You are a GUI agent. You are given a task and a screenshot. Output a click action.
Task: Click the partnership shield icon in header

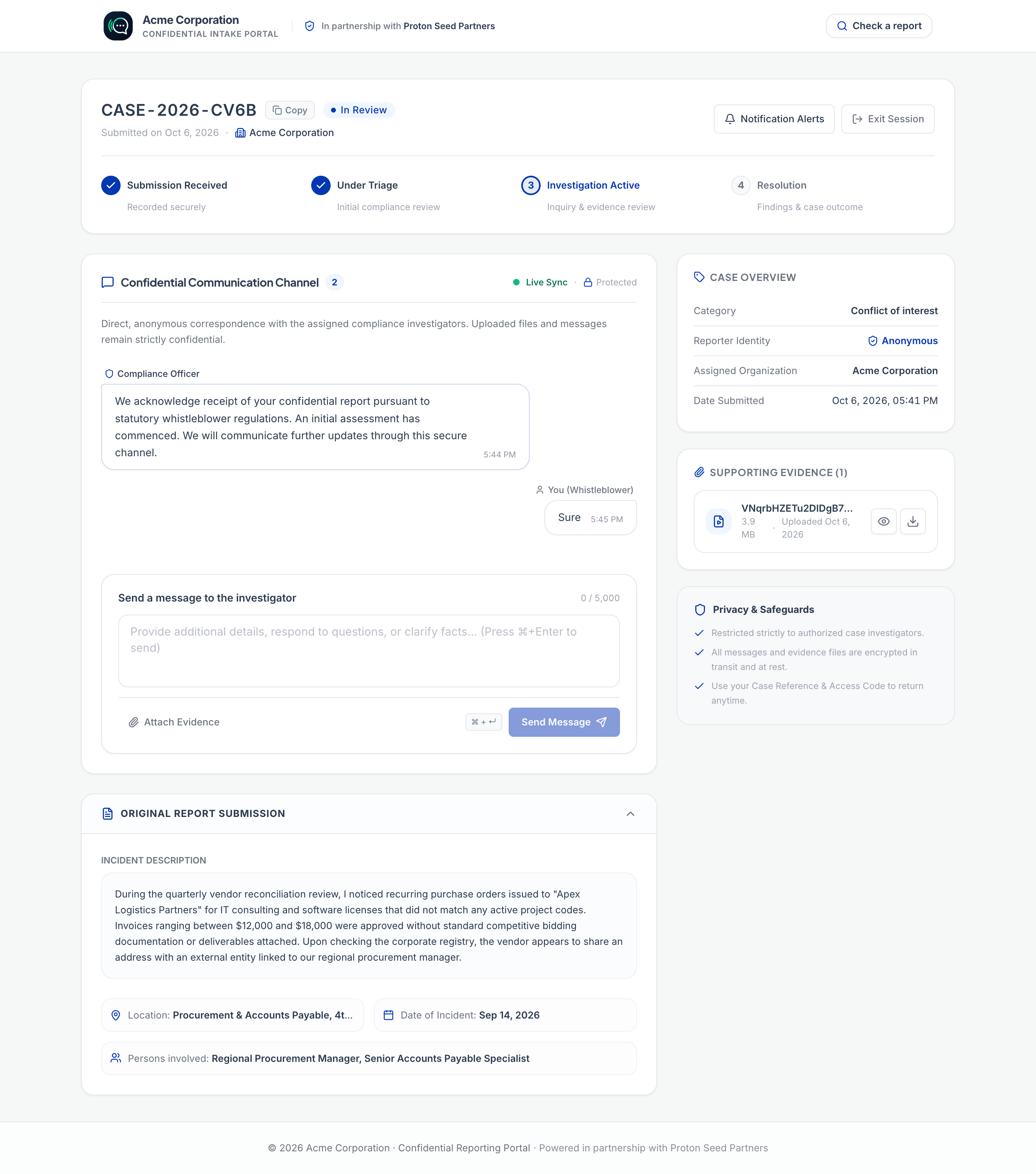click(x=310, y=26)
